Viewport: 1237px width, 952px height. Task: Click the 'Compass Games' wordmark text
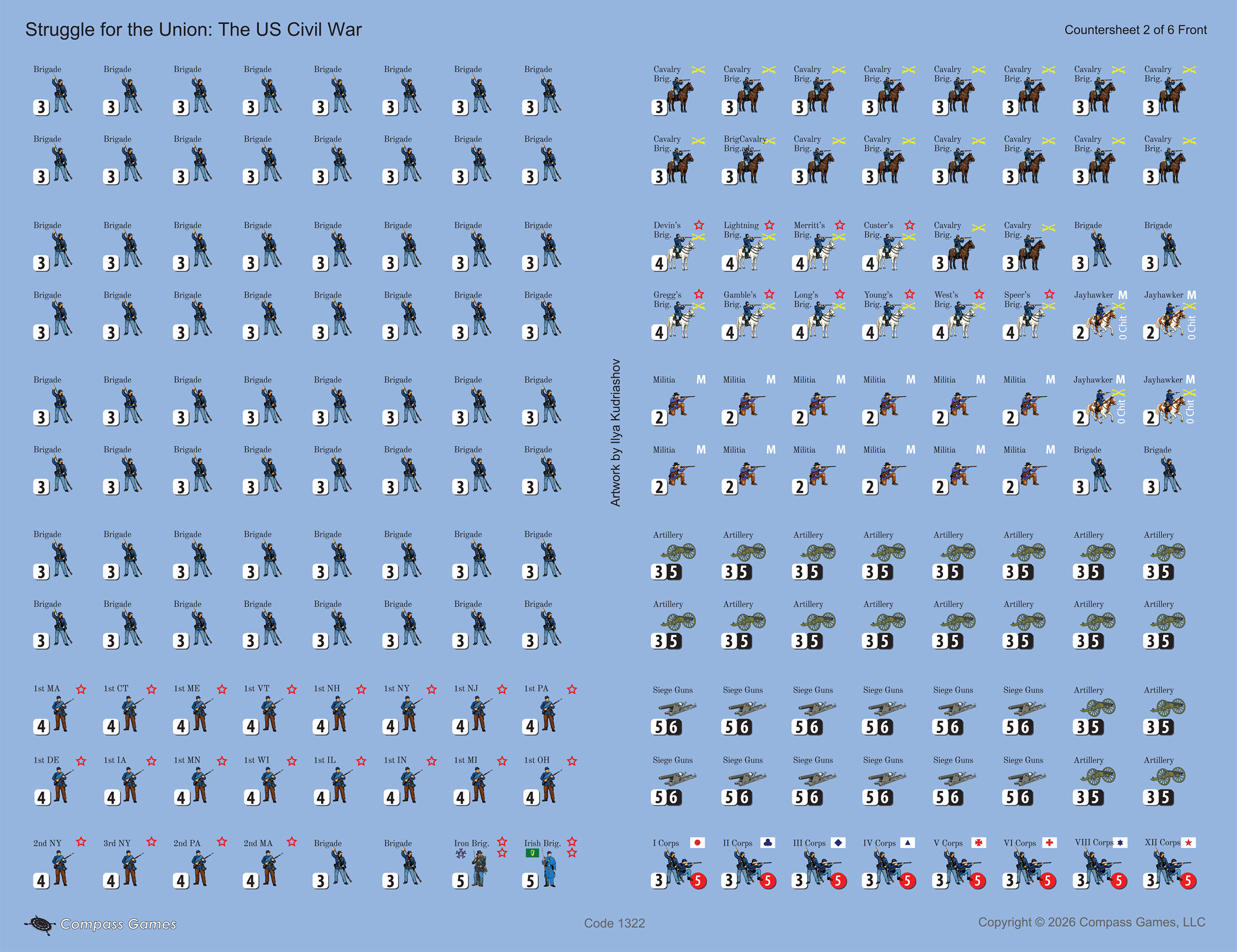click(x=119, y=924)
